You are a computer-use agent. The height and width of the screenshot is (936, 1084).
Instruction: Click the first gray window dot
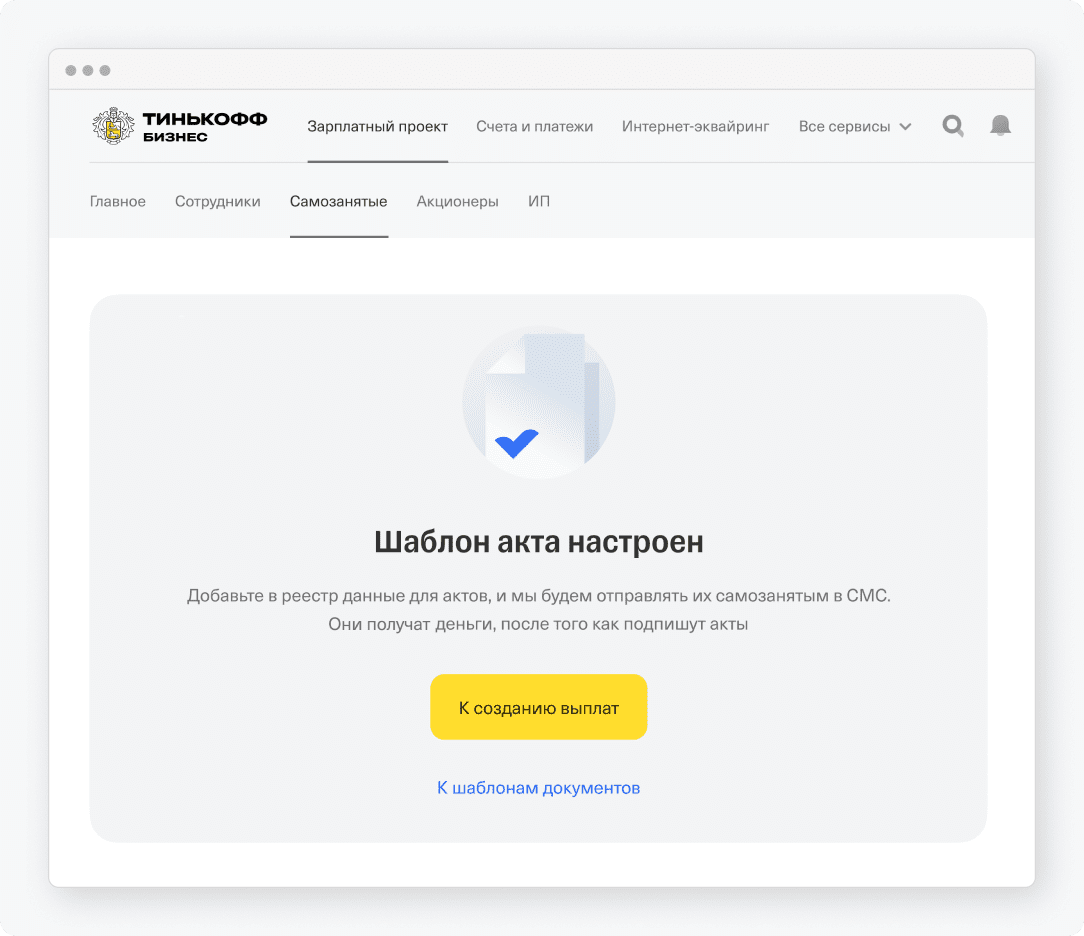pyautogui.click(x=71, y=71)
